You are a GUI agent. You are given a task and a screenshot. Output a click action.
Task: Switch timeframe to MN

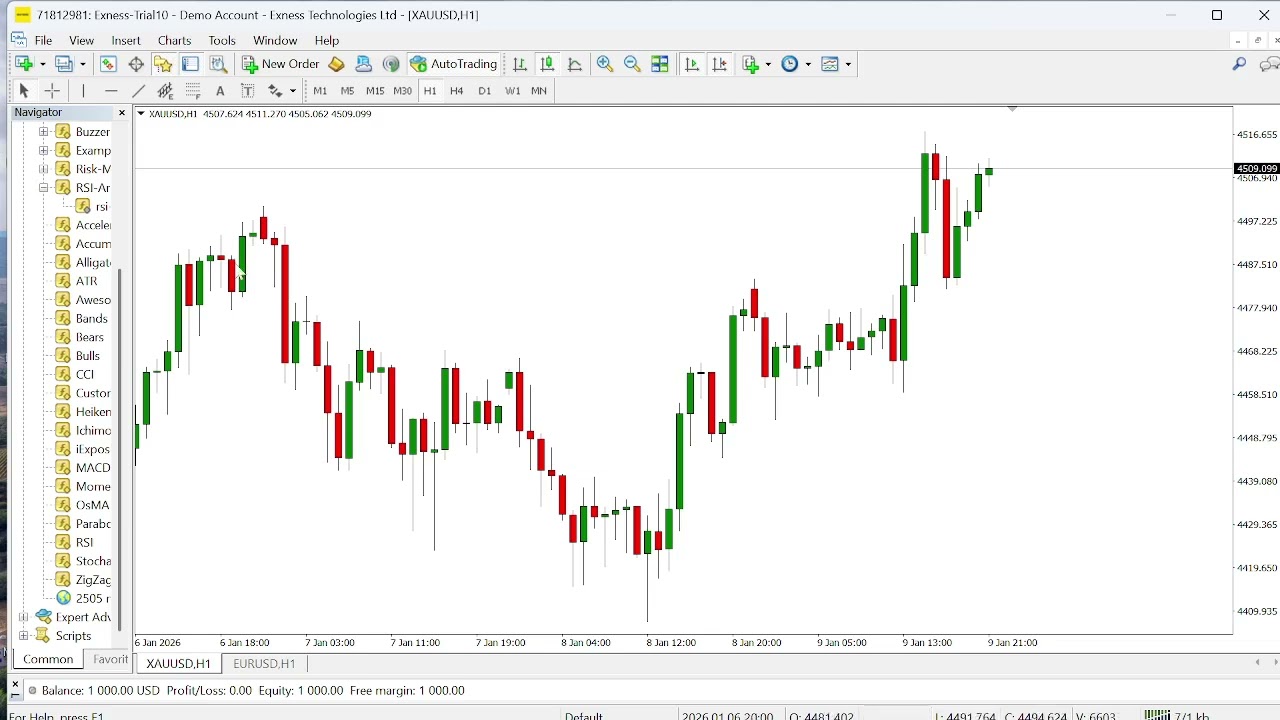pos(539,91)
